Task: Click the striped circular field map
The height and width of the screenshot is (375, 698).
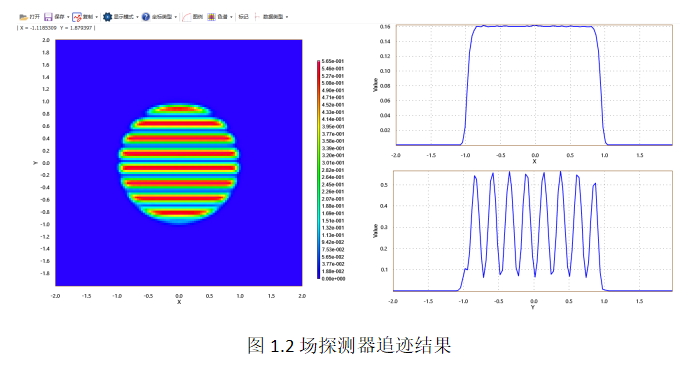Action: click(x=179, y=163)
